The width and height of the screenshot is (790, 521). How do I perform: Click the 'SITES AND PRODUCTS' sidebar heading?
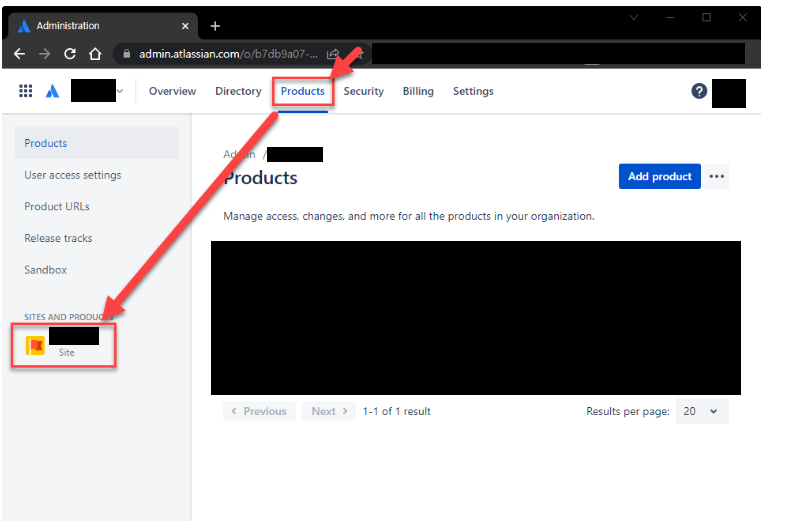click(x=69, y=317)
